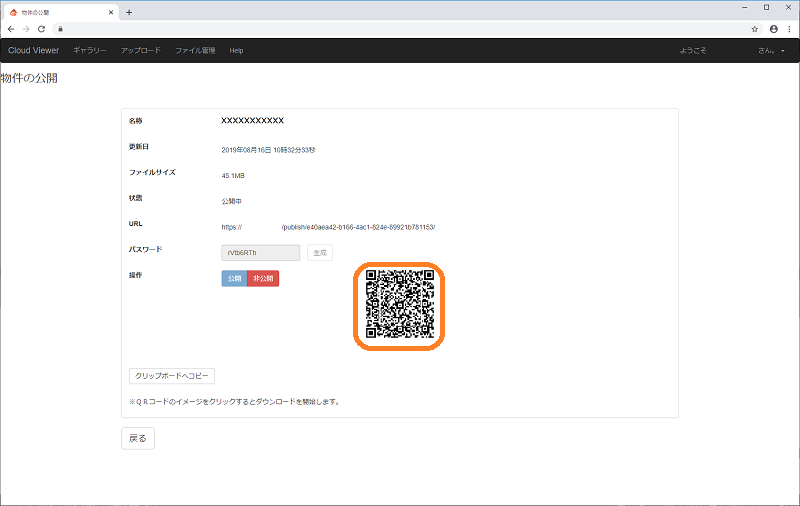This screenshot has height=506, width=800.
Task: Click the Cloud Viewer brand link
Action: pos(34,50)
